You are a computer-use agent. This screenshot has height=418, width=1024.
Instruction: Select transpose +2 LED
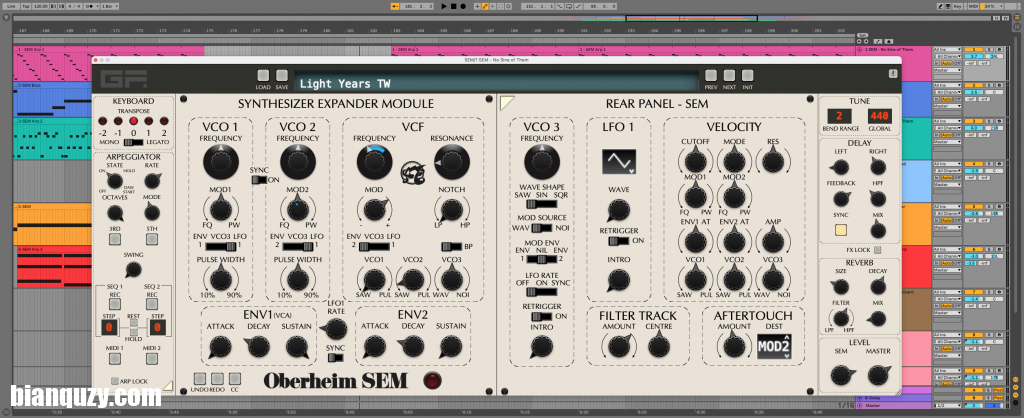pos(164,121)
